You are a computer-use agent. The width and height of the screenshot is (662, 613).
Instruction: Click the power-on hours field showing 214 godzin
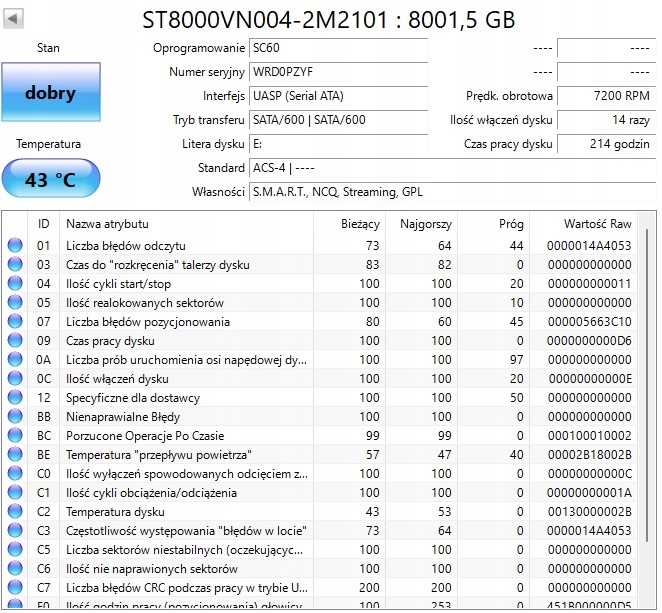pos(604,144)
